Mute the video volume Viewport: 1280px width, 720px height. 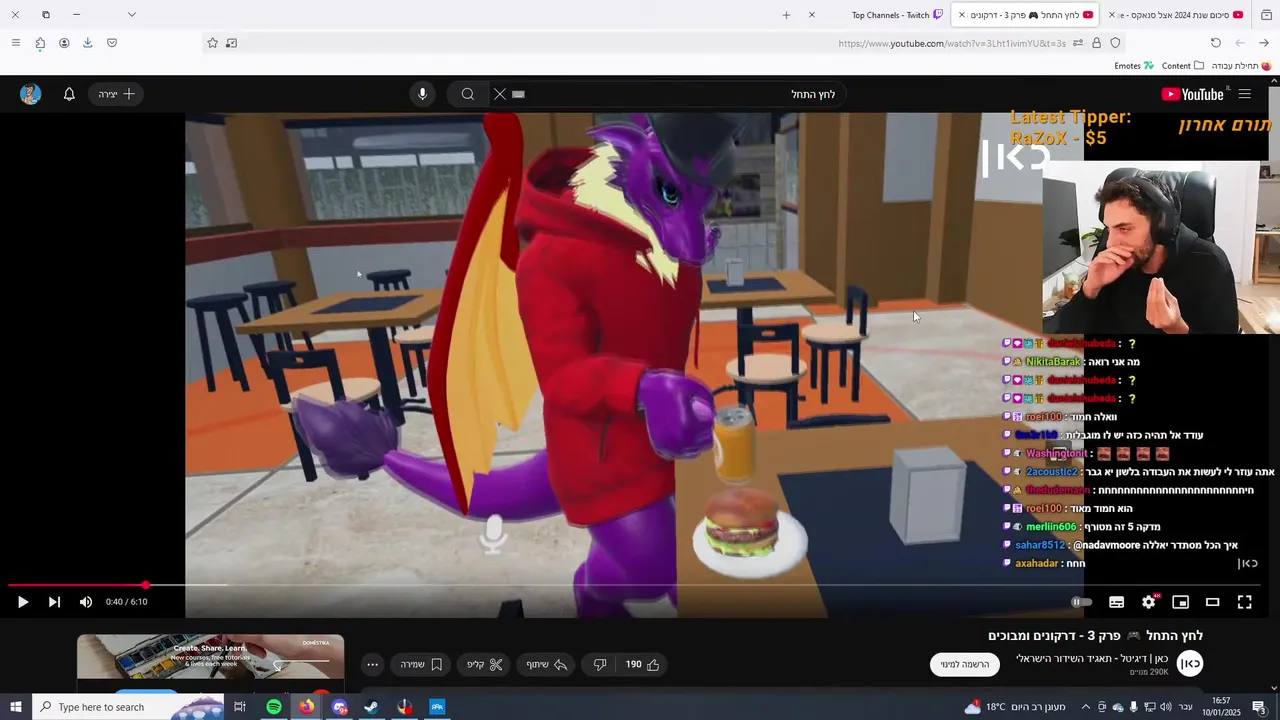coord(86,602)
